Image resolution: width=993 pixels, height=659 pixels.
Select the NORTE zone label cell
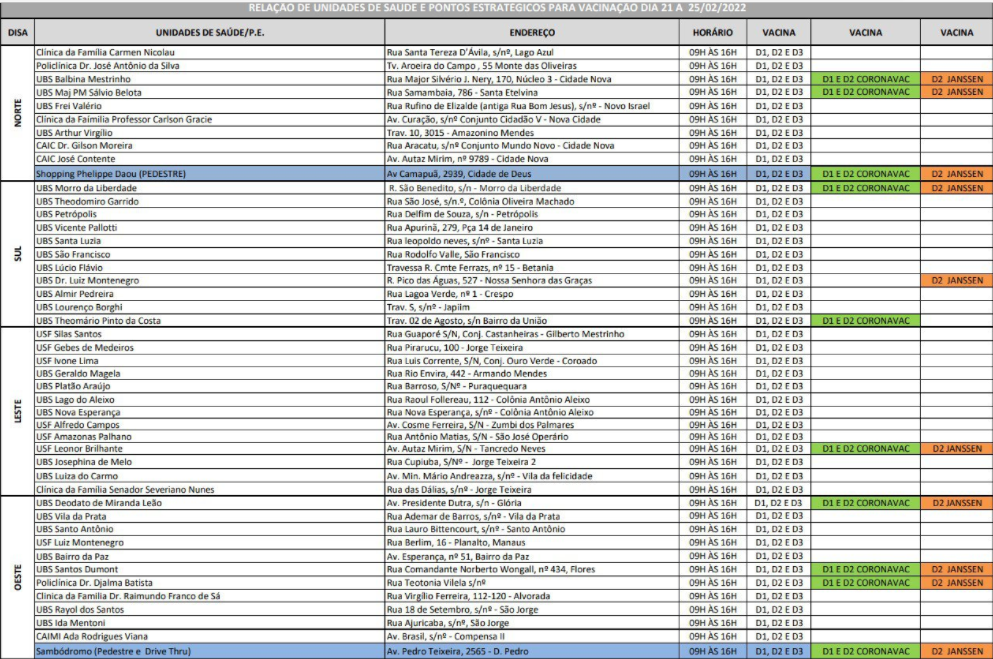tap(17, 112)
